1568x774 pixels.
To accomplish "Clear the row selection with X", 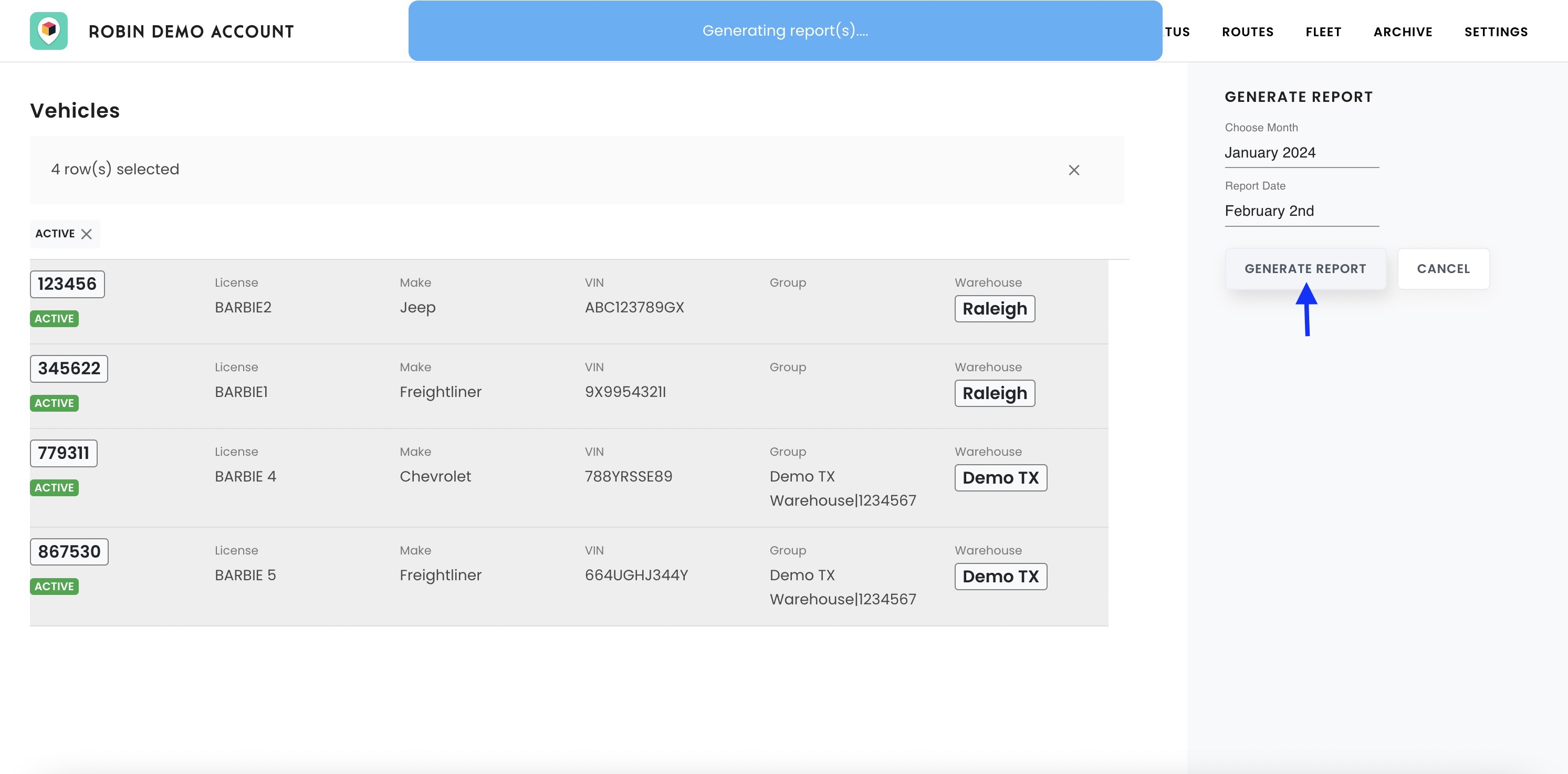I will (1074, 170).
